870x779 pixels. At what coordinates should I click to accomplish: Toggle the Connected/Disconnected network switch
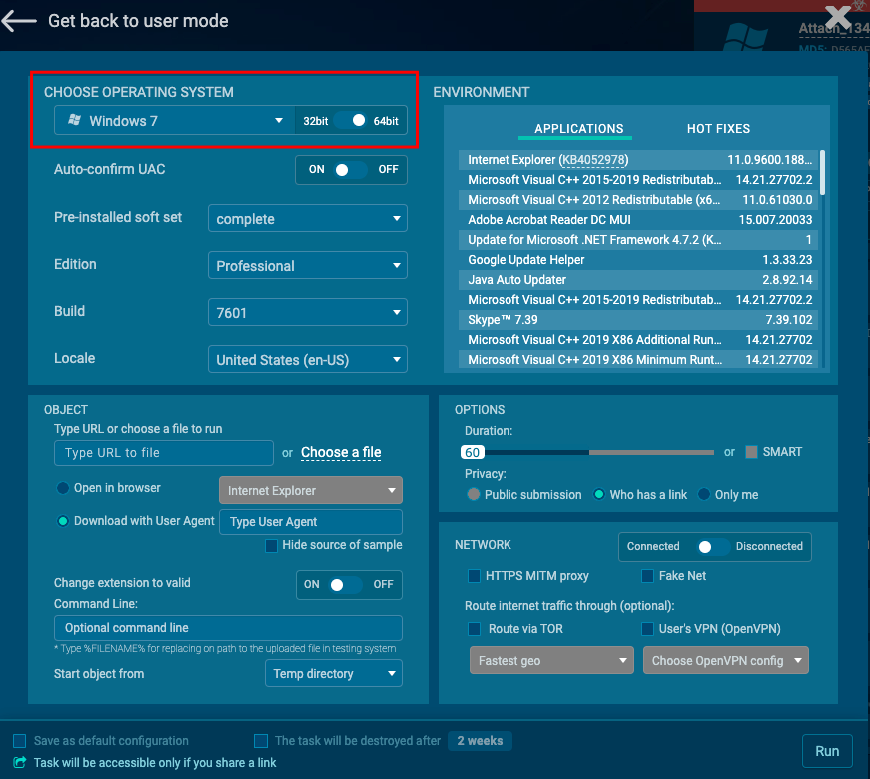click(x=713, y=547)
